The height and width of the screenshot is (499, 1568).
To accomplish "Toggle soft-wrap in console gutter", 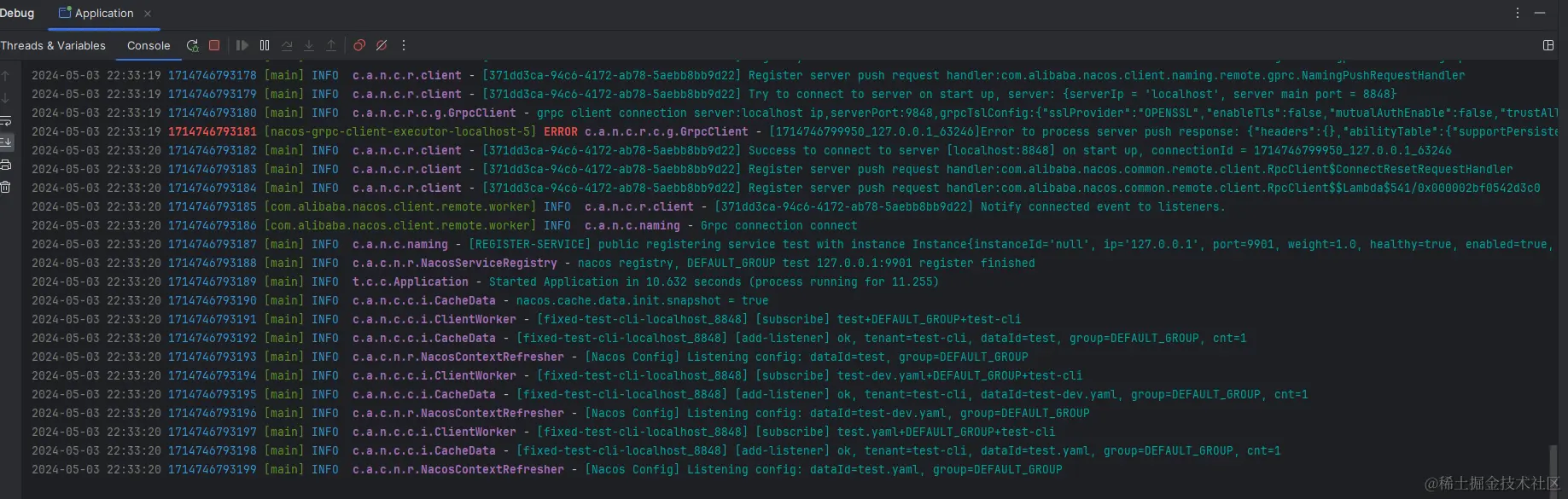I will click(x=6, y=121).
